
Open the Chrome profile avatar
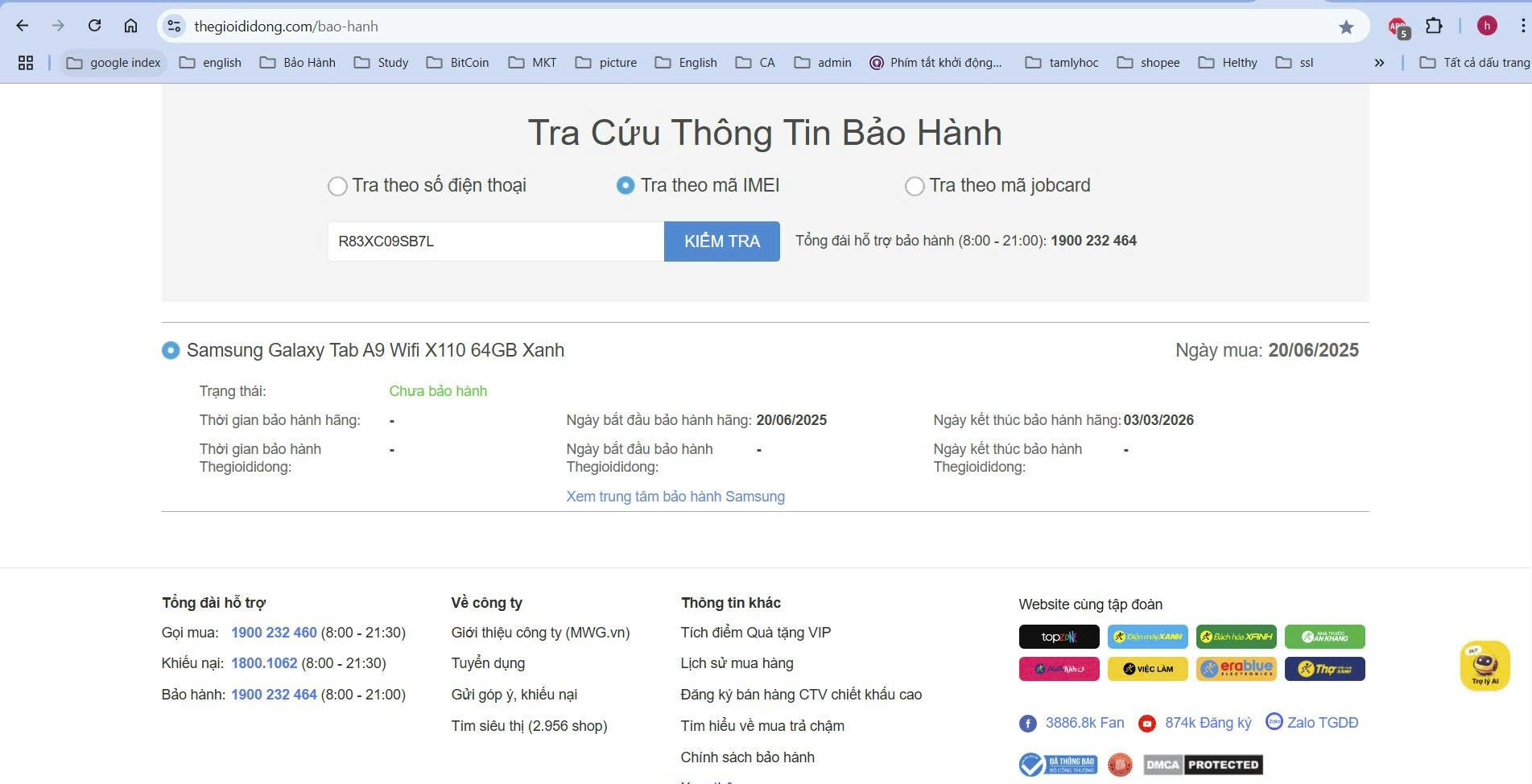(x=1487, y=26)
